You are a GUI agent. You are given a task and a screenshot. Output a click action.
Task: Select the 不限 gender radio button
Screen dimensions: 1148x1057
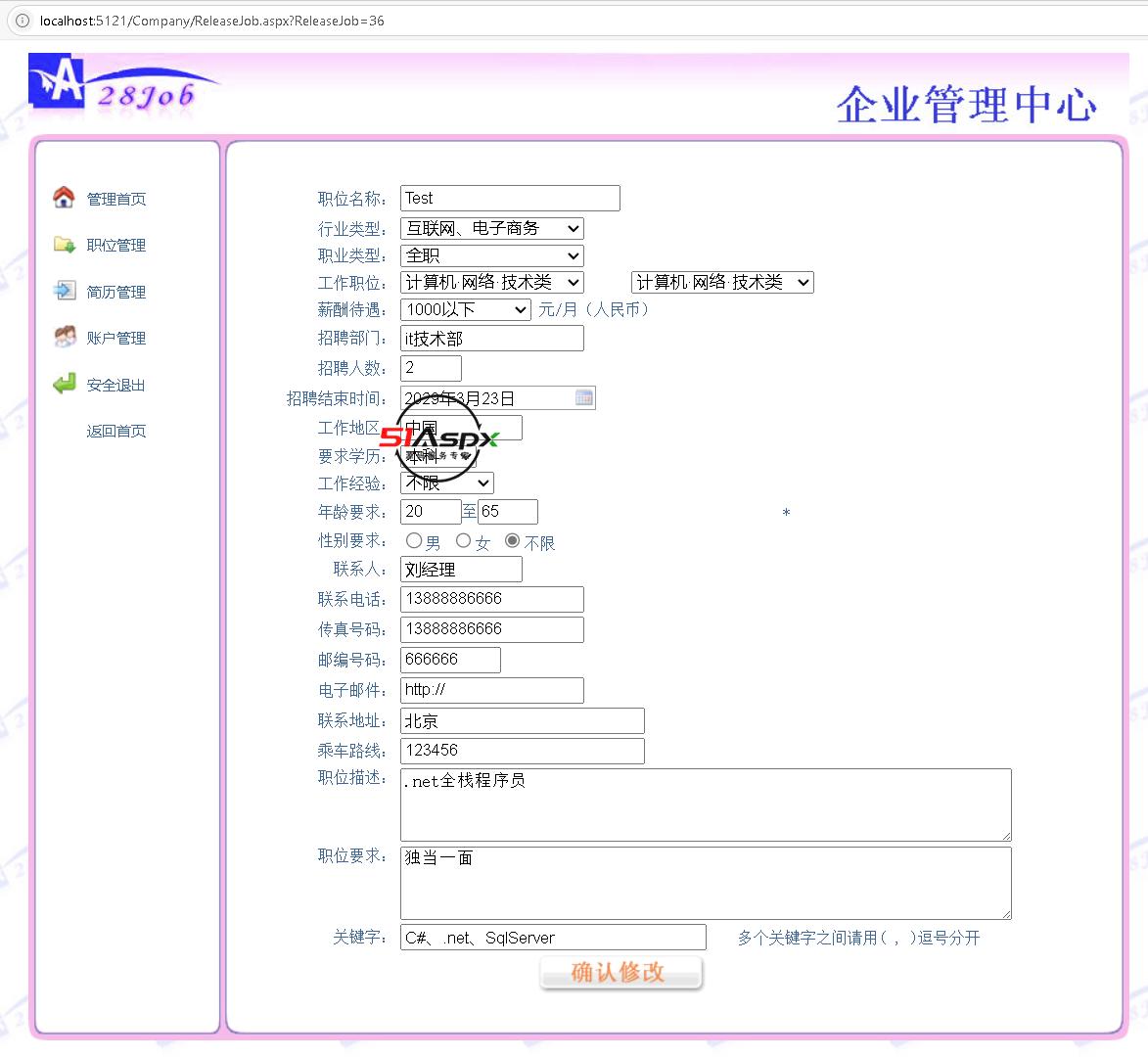pos(513,541)
